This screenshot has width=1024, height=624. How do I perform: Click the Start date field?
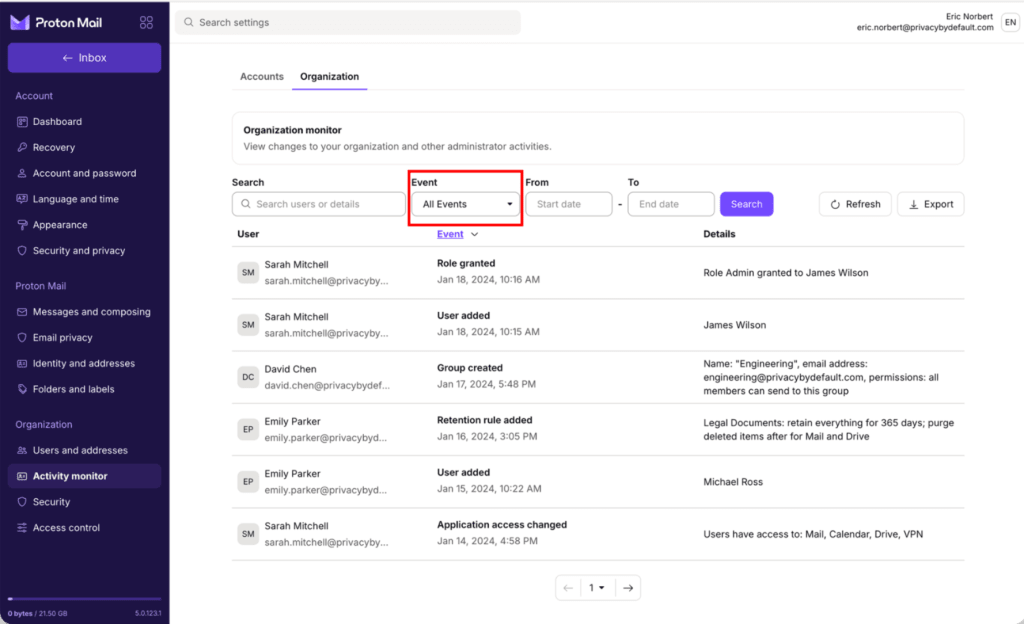(569, 204)
